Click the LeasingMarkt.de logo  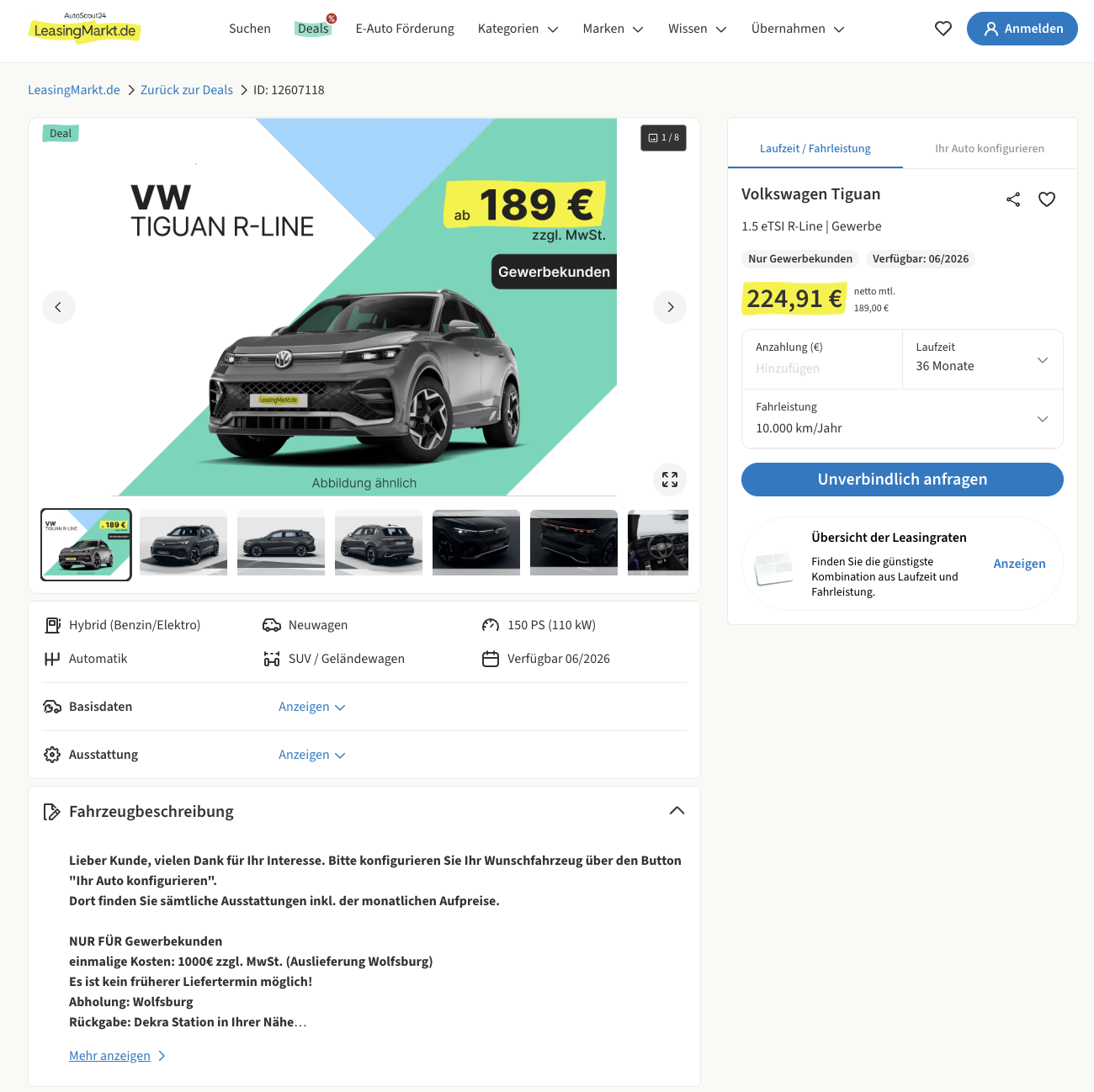pyautogui.click(x=85, y=28)
